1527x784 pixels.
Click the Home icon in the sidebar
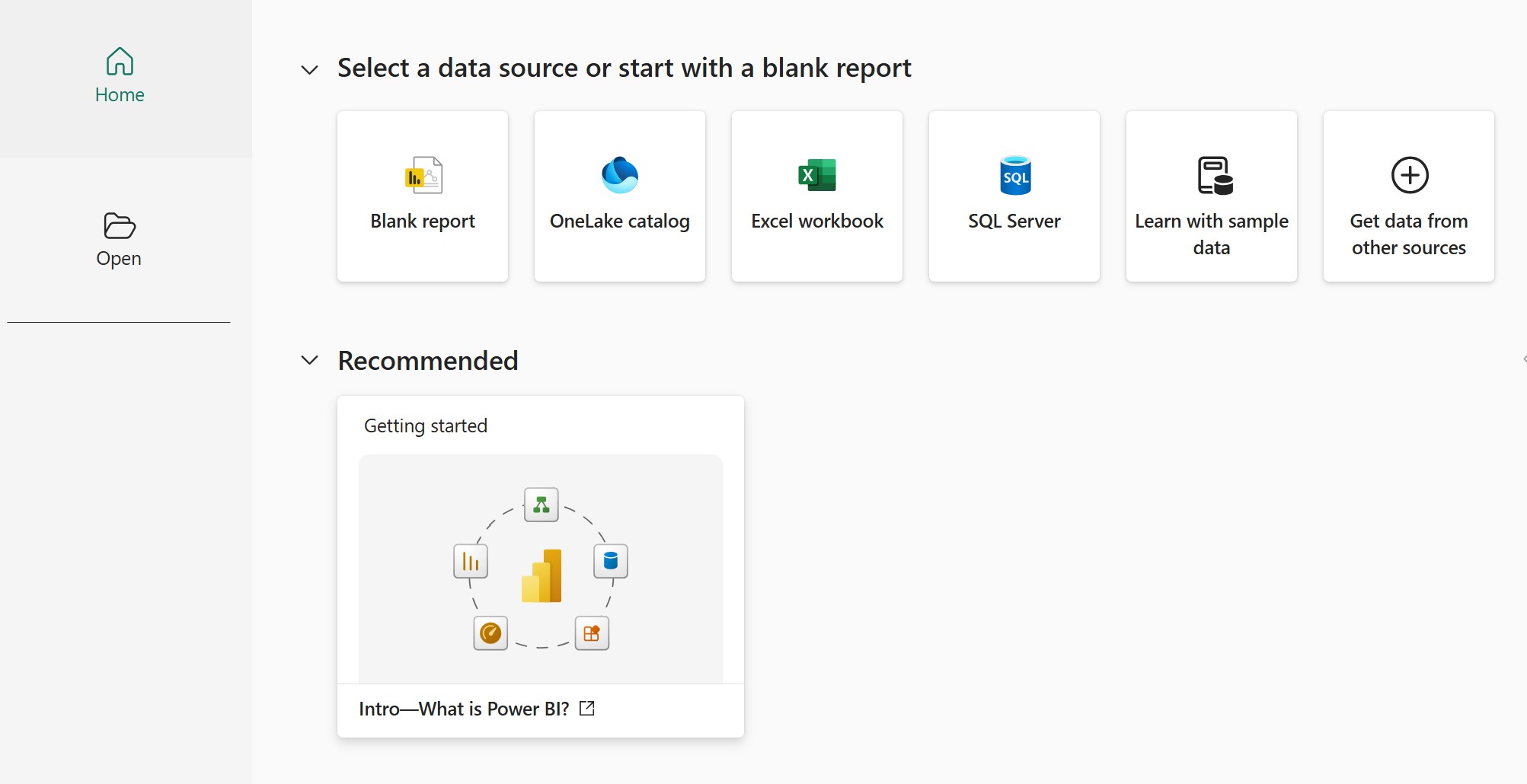(119, 61)
